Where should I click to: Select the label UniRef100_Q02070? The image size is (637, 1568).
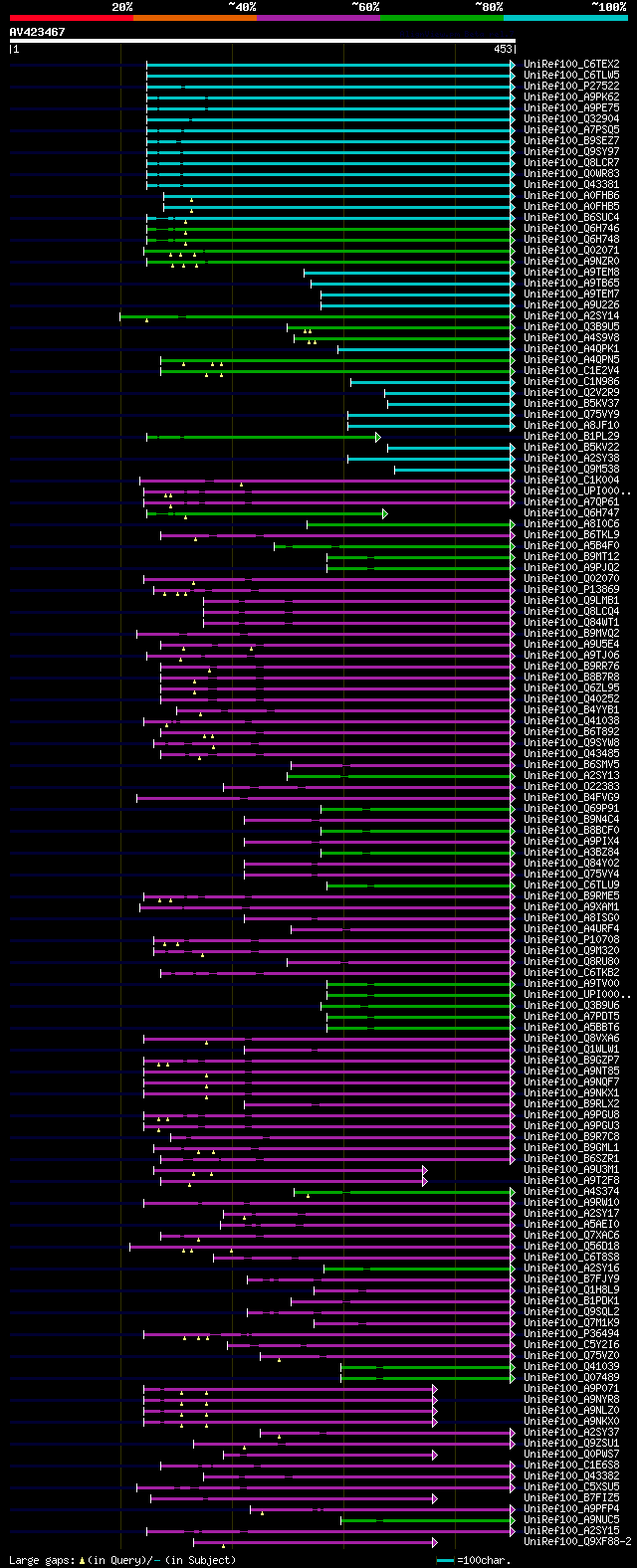coord(571,578)
